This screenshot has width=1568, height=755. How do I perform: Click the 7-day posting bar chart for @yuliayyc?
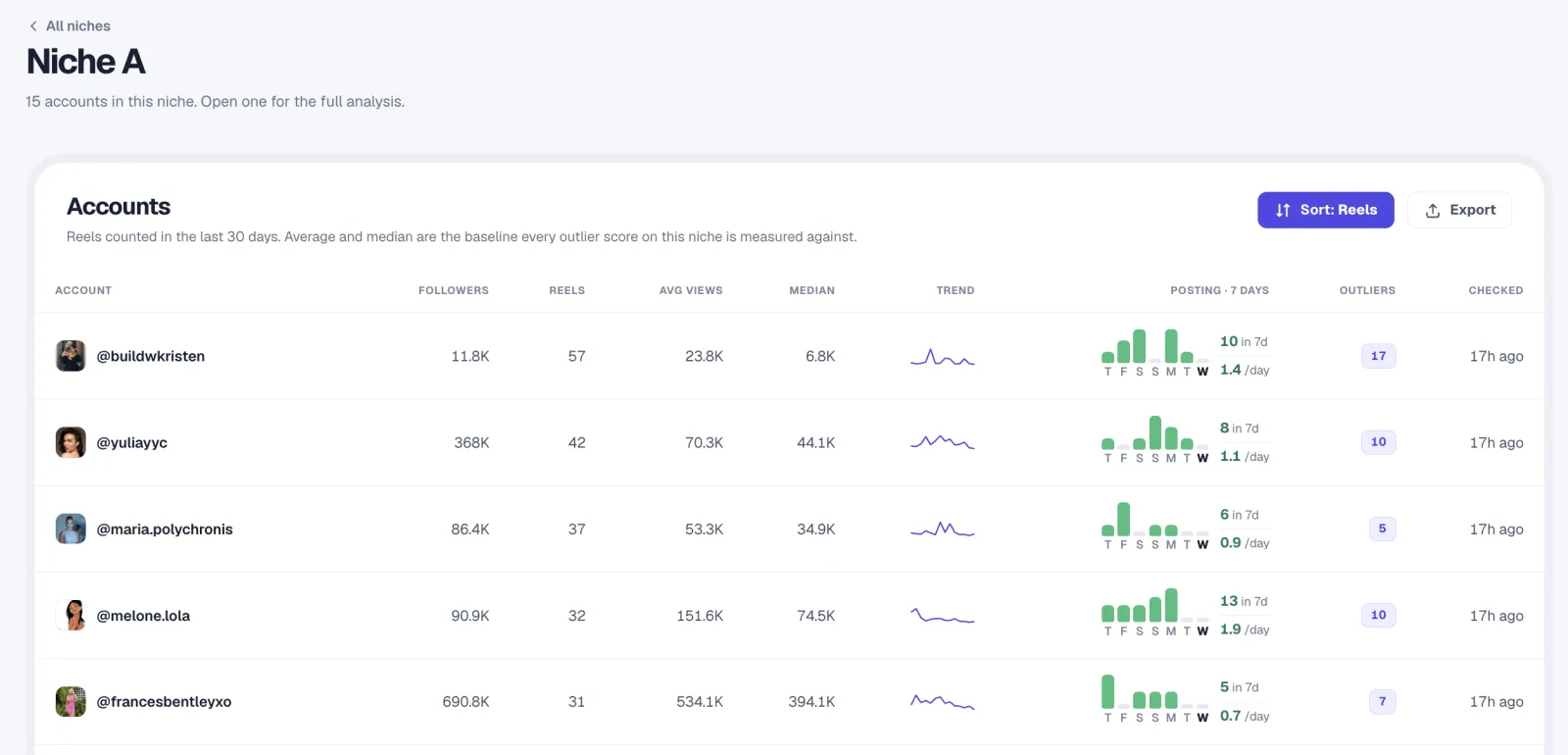[x=1155, y=439]
